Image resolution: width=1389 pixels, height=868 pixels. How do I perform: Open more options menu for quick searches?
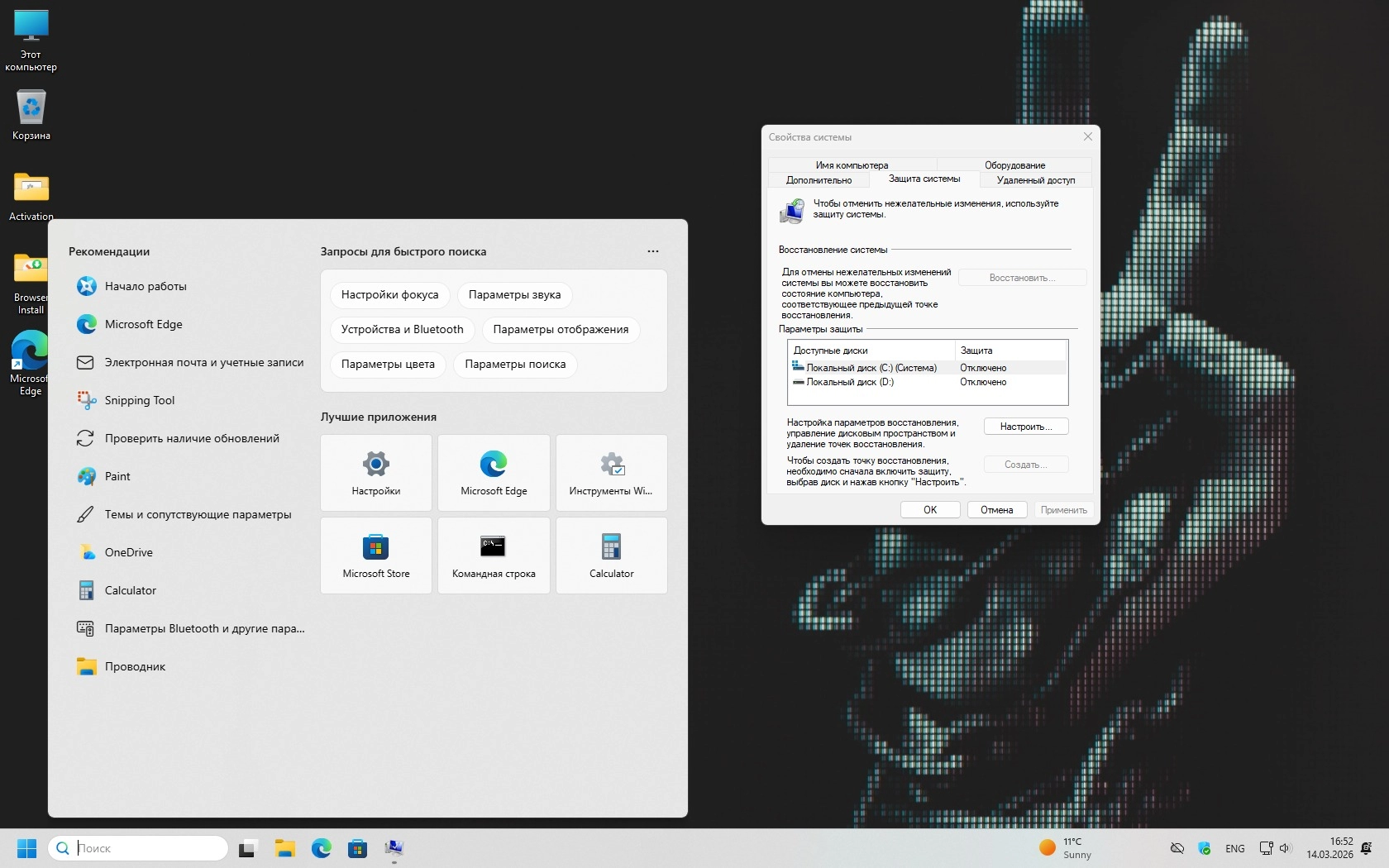click(x=653, y=251)
